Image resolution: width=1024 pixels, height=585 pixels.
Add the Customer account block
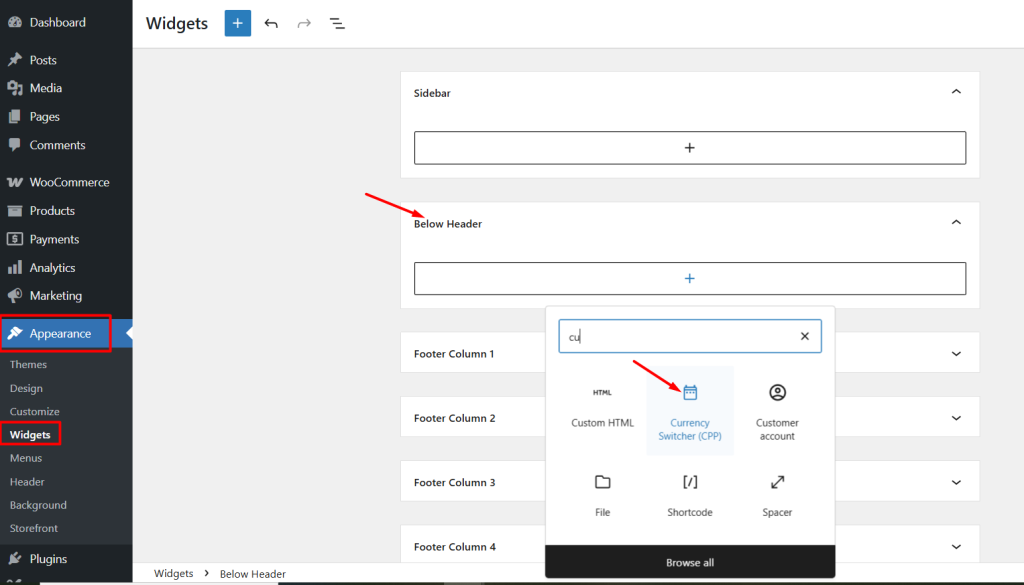(777, 411)
